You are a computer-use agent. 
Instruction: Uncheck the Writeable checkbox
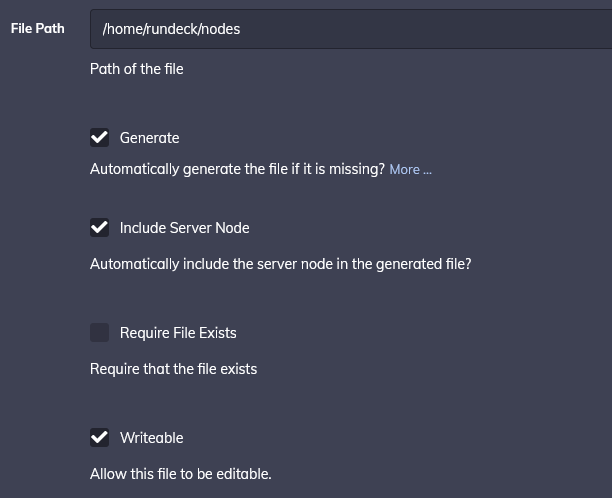point(100,438)
